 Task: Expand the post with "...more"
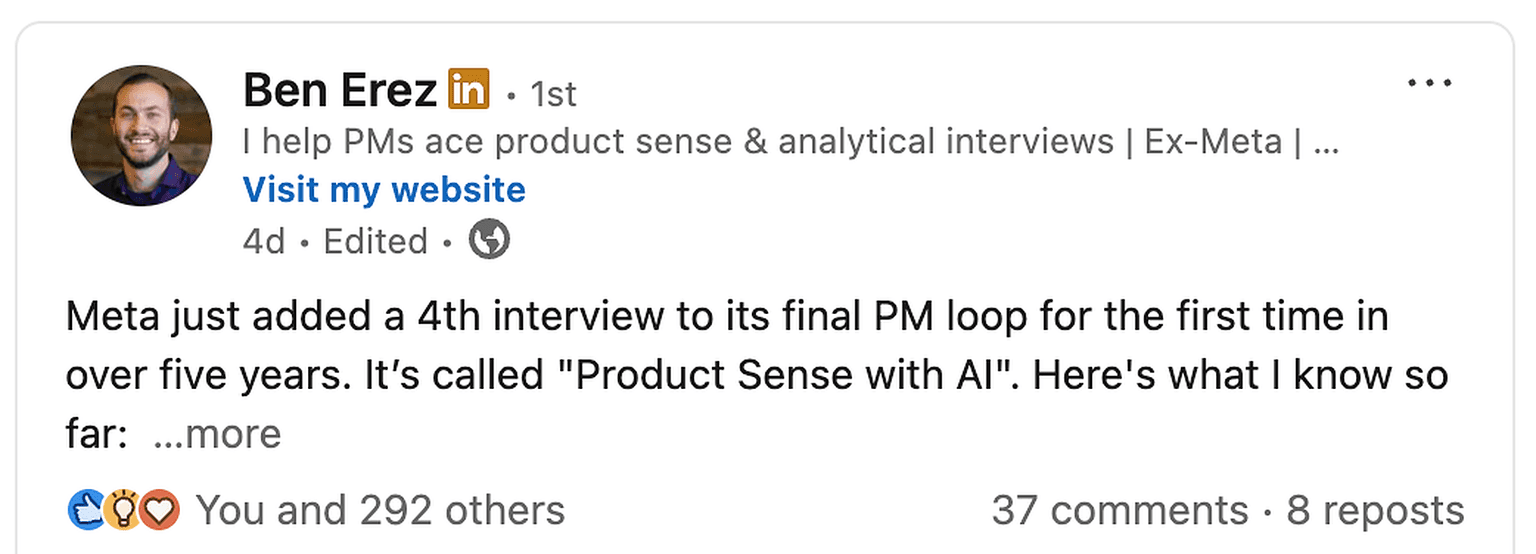point(217,434)
